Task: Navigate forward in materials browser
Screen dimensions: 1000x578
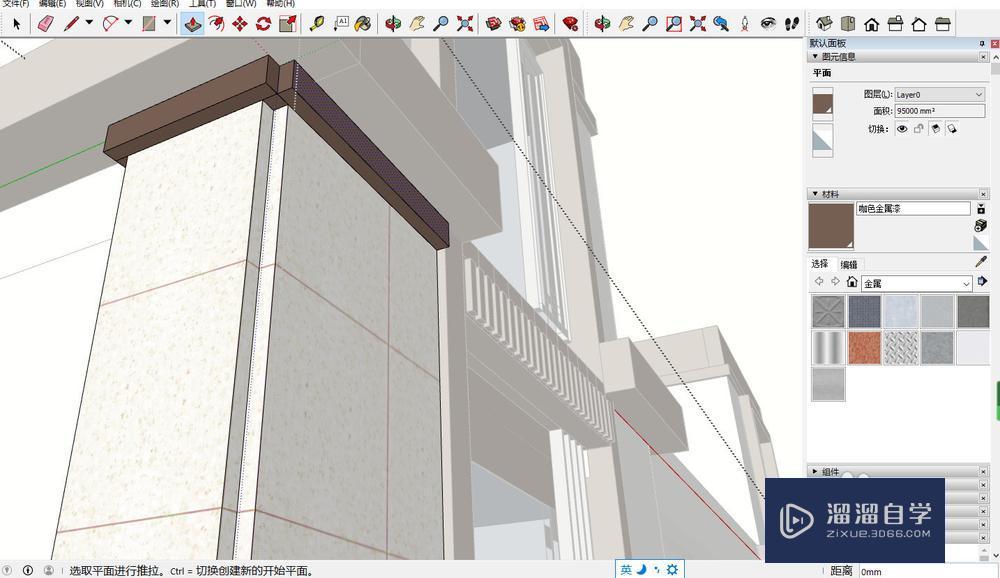Action: click(835, 282)
